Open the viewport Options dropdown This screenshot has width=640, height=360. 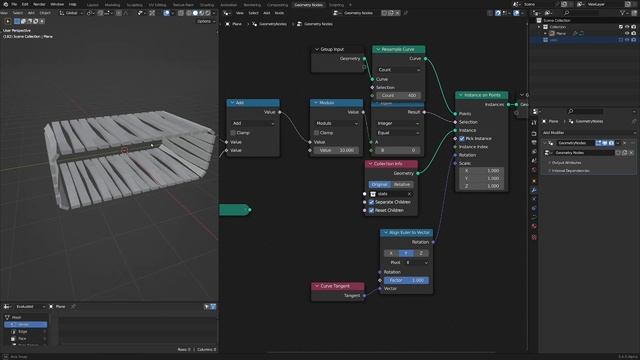tap(205, 21)
